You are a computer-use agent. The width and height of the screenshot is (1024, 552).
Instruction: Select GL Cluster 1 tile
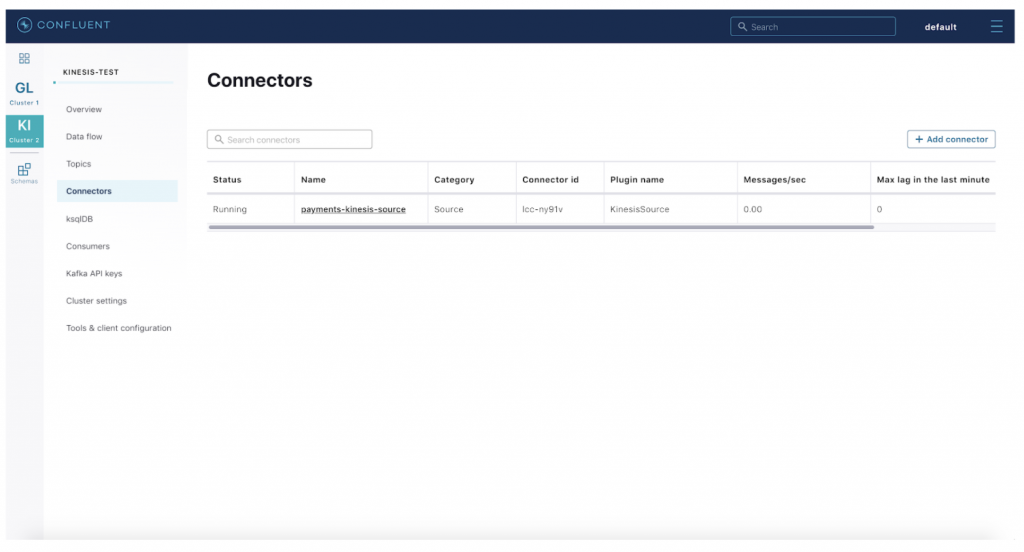click(x=24, y=93)
